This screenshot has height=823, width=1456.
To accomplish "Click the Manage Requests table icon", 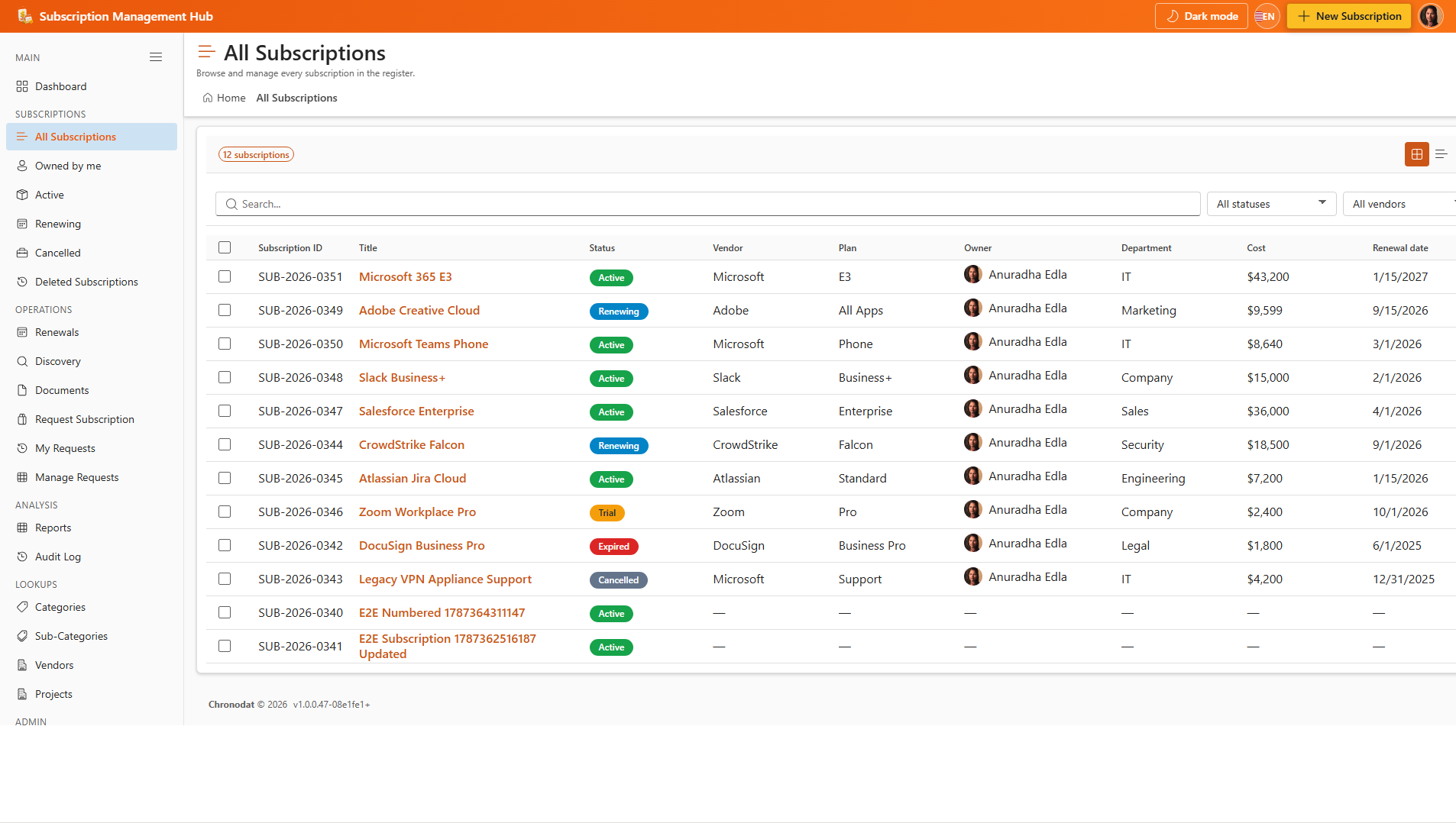I will pos(22,477).
